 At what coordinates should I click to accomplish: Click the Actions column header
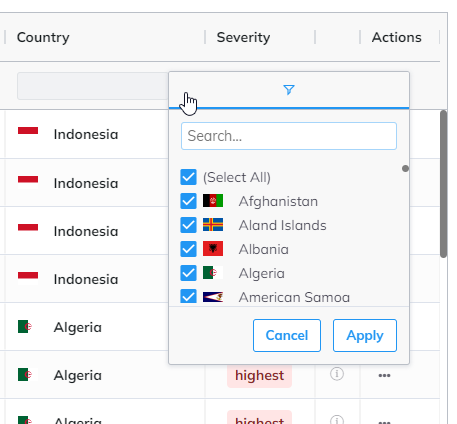pyautogui.click(x=396, y=37)
